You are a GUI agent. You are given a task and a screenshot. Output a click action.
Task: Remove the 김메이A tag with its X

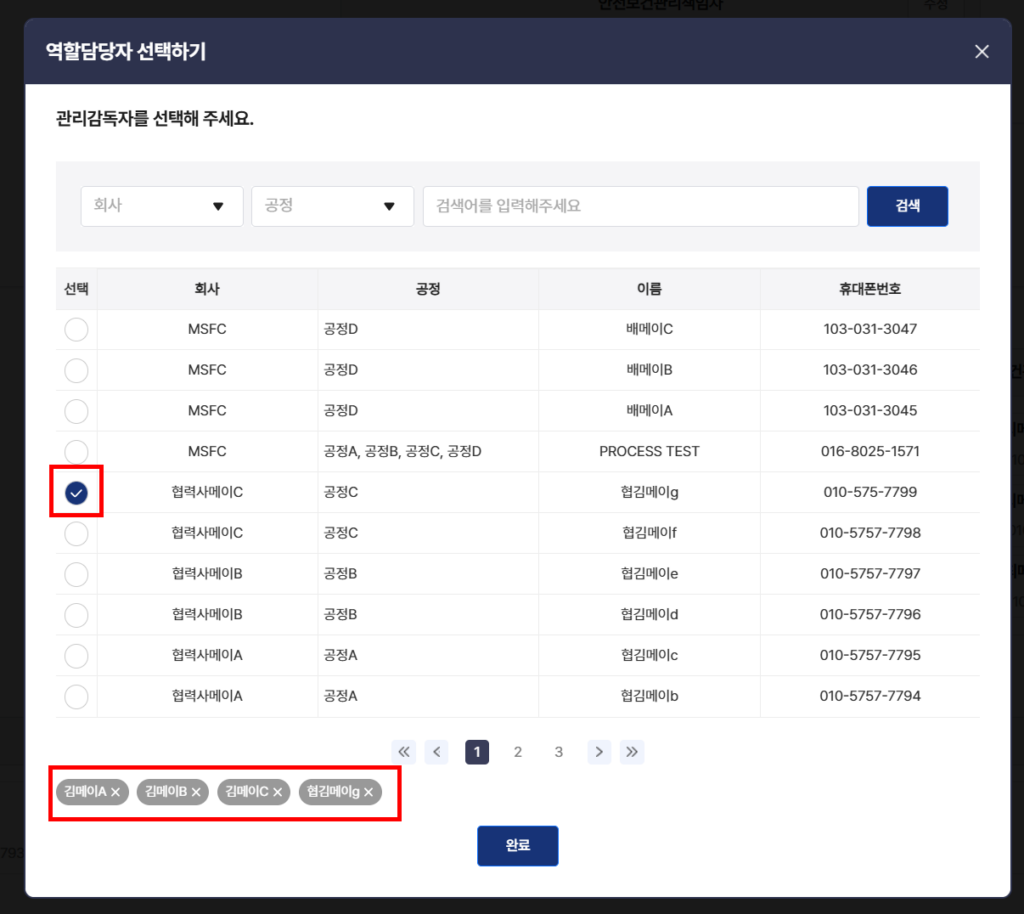click(x=116, y=792)
